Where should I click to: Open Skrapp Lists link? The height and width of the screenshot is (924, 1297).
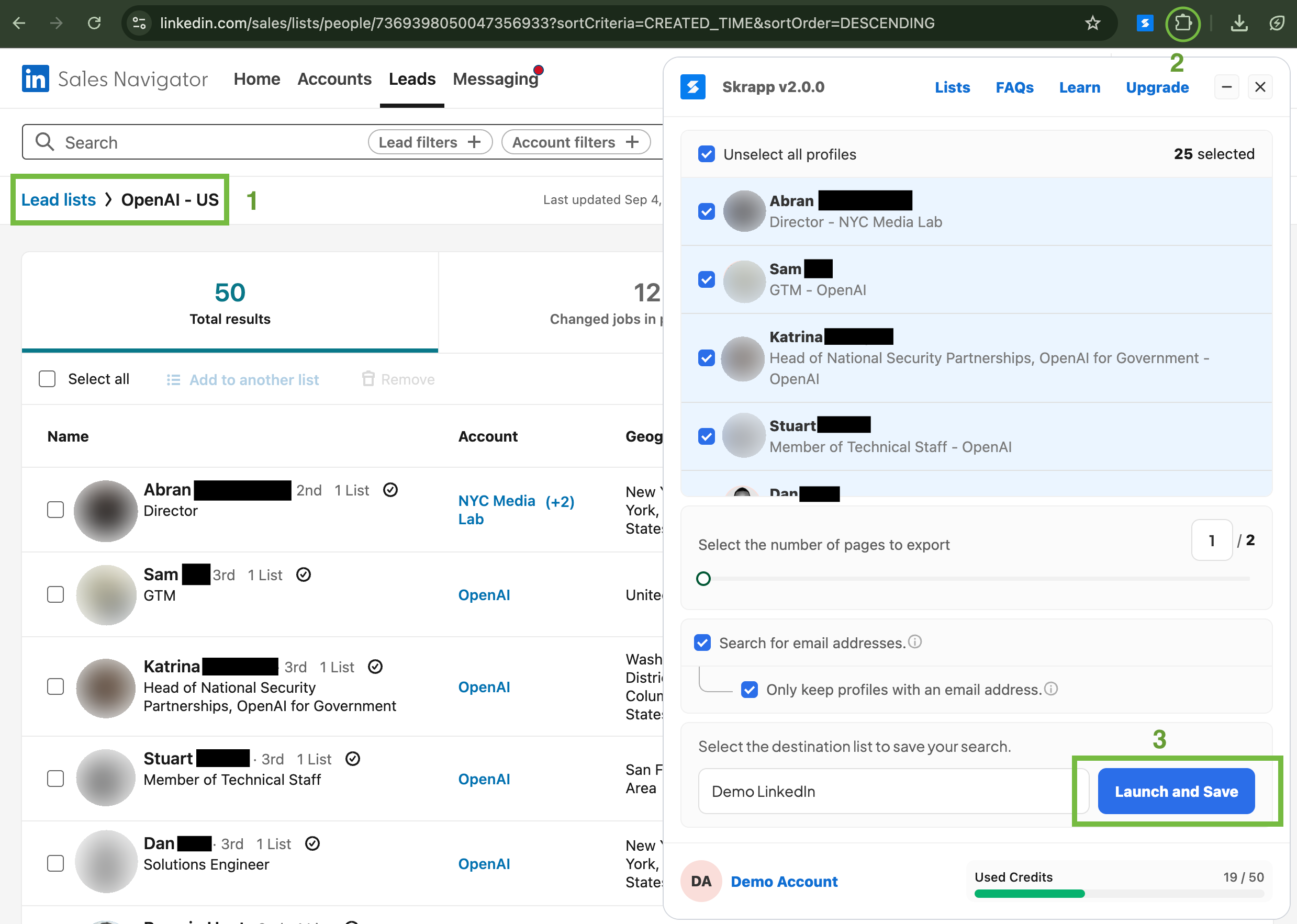point(952,87)
